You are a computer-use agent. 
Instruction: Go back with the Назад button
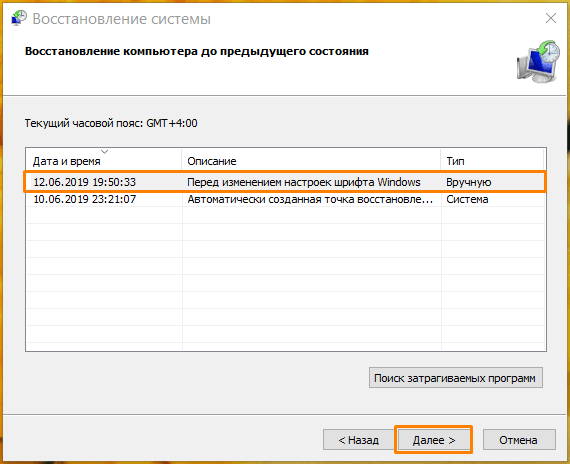pyautogui.click(x=358, y=440)
